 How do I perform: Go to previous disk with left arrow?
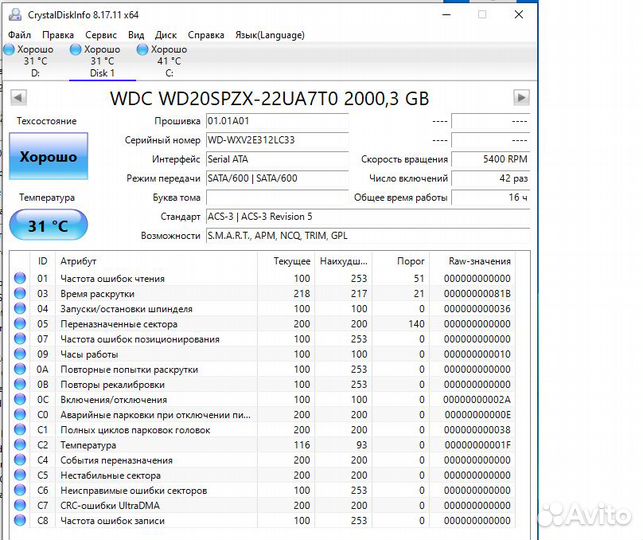click(18, 98)
